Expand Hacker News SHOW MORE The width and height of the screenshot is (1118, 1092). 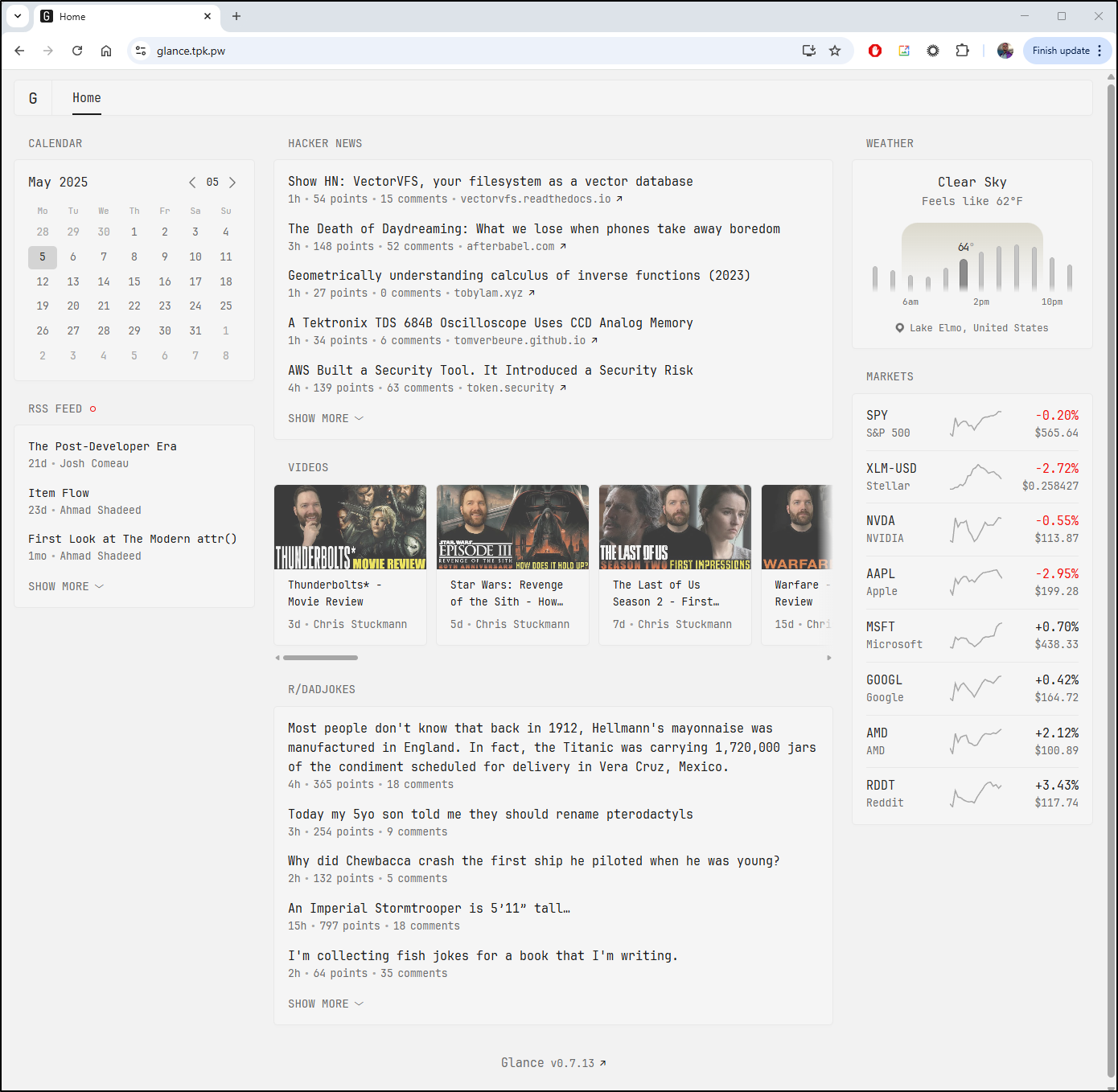[326, 418]
